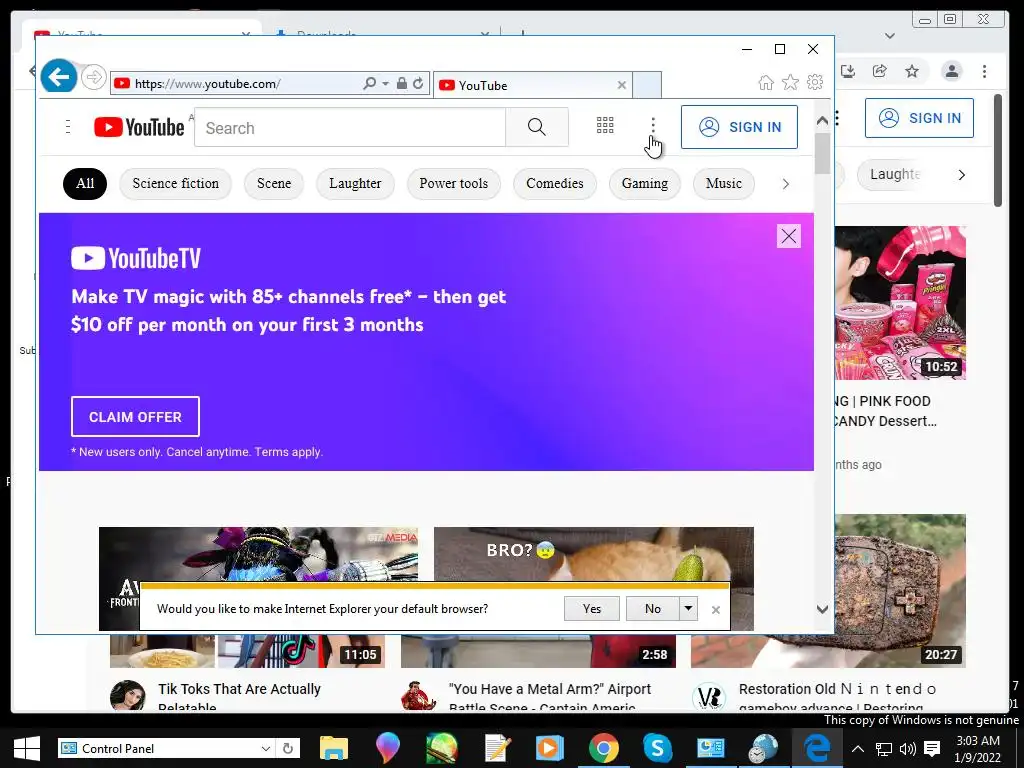Open the new tab button in IE

click(647, 85)
